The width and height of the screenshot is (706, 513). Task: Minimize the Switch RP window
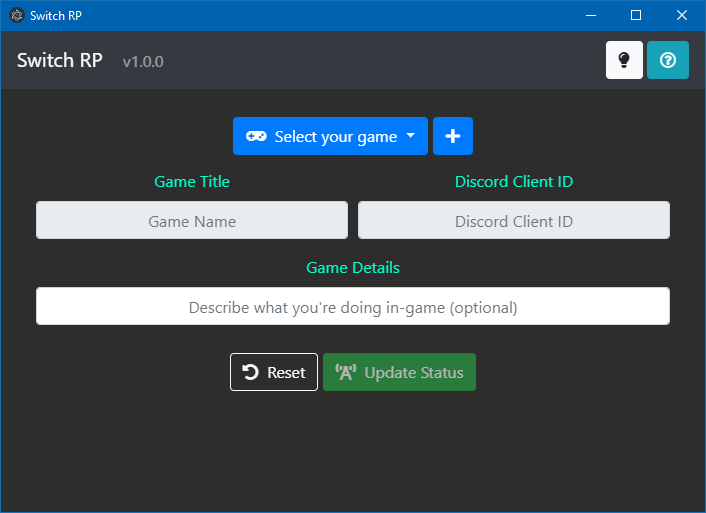(x=591, y=15)
